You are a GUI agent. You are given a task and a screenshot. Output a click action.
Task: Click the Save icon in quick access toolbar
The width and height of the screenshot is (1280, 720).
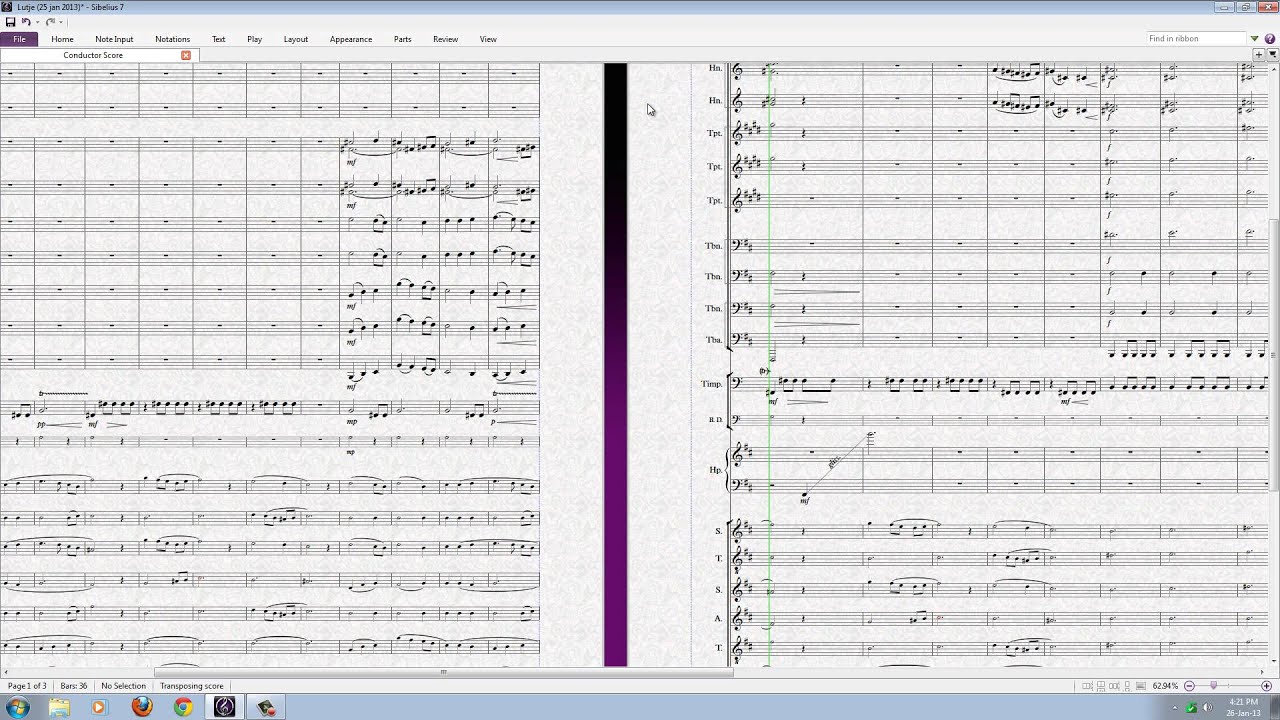click(x=10, y=22)
